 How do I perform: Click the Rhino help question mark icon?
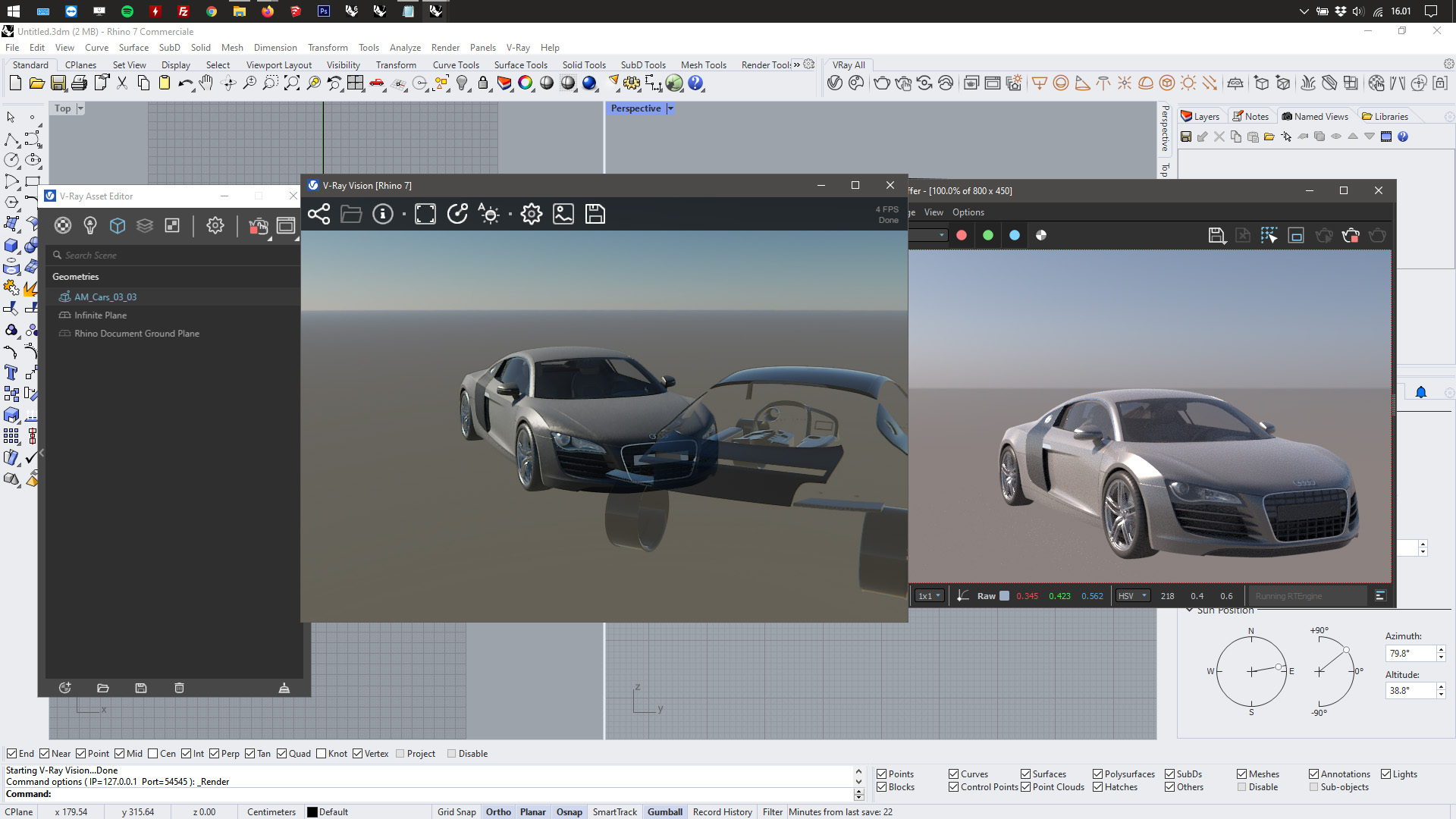coord(695,83)
